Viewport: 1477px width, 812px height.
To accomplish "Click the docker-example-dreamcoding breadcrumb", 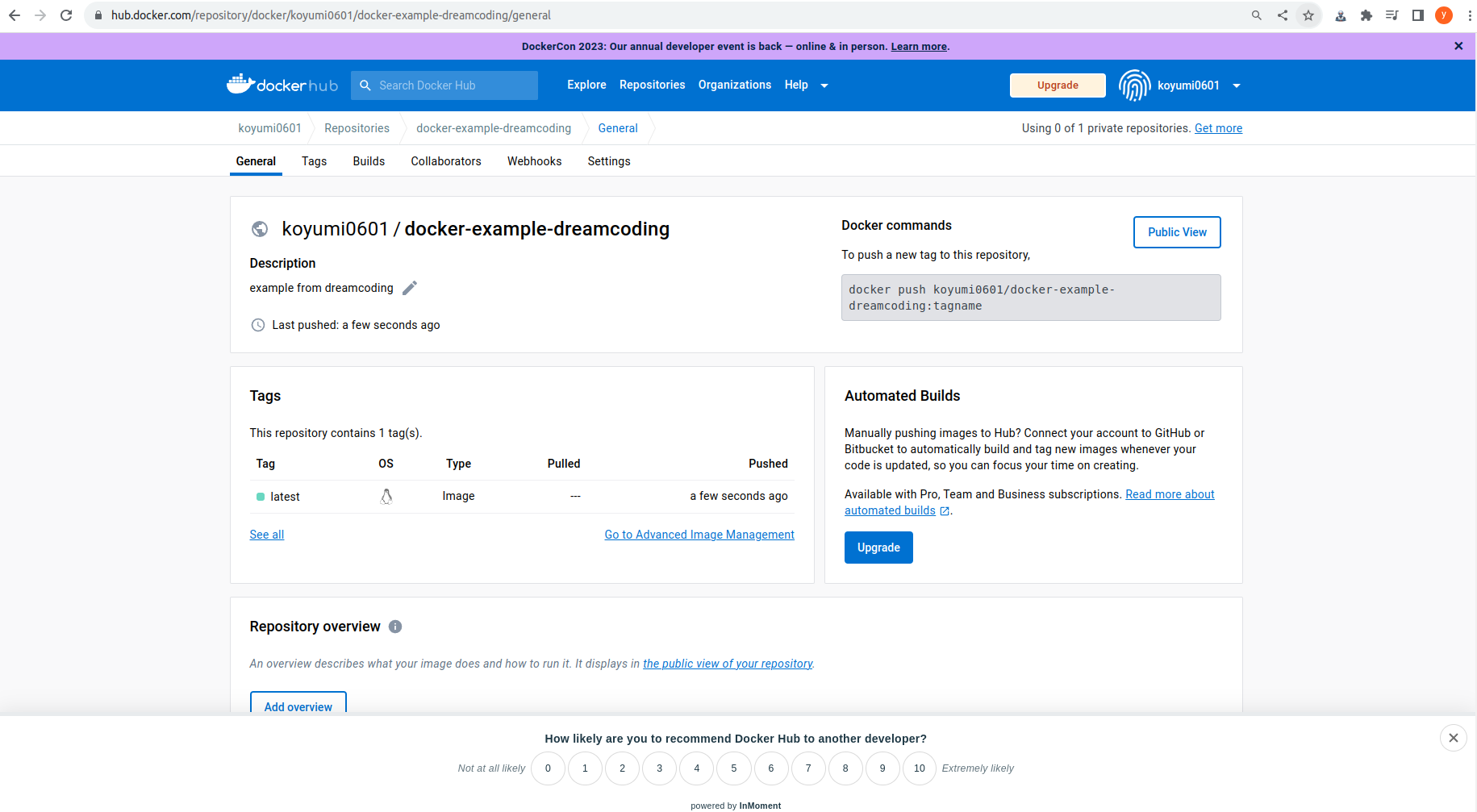I will (x=494, y=128).
